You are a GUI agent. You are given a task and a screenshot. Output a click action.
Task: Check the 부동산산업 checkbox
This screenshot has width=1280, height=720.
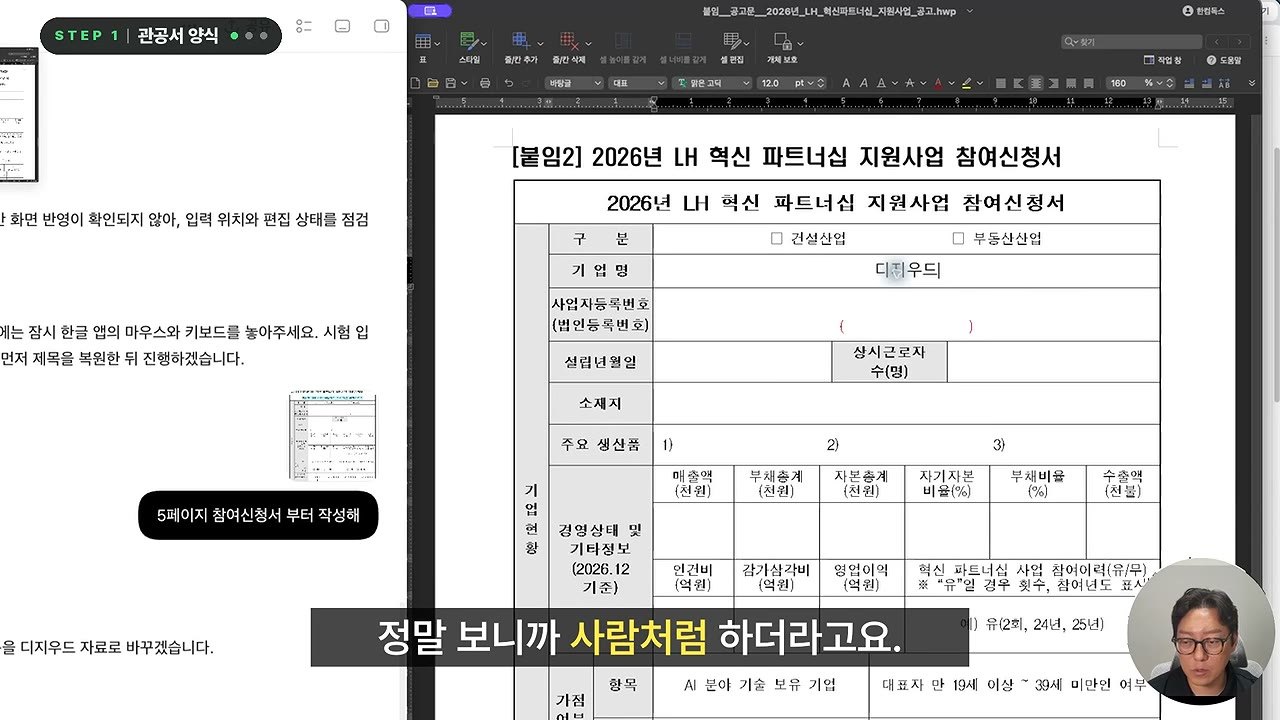point(958,238)
